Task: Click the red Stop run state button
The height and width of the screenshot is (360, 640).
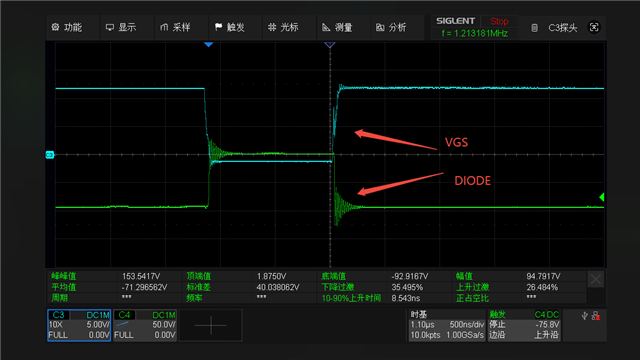Action: click(499, 21)
